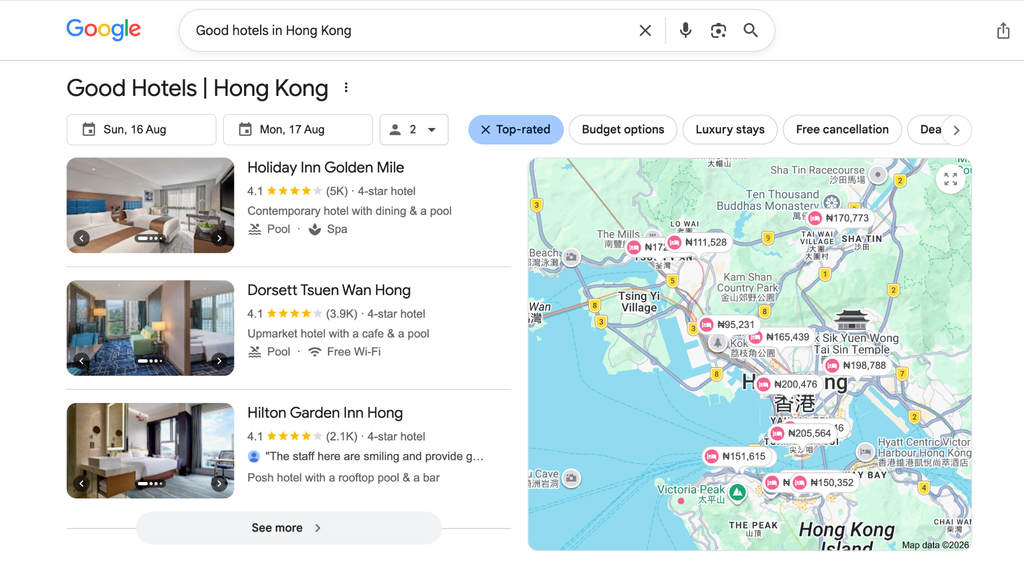
Task: Select the ₦198,788 hotel map pin
Action: (856, 366)
